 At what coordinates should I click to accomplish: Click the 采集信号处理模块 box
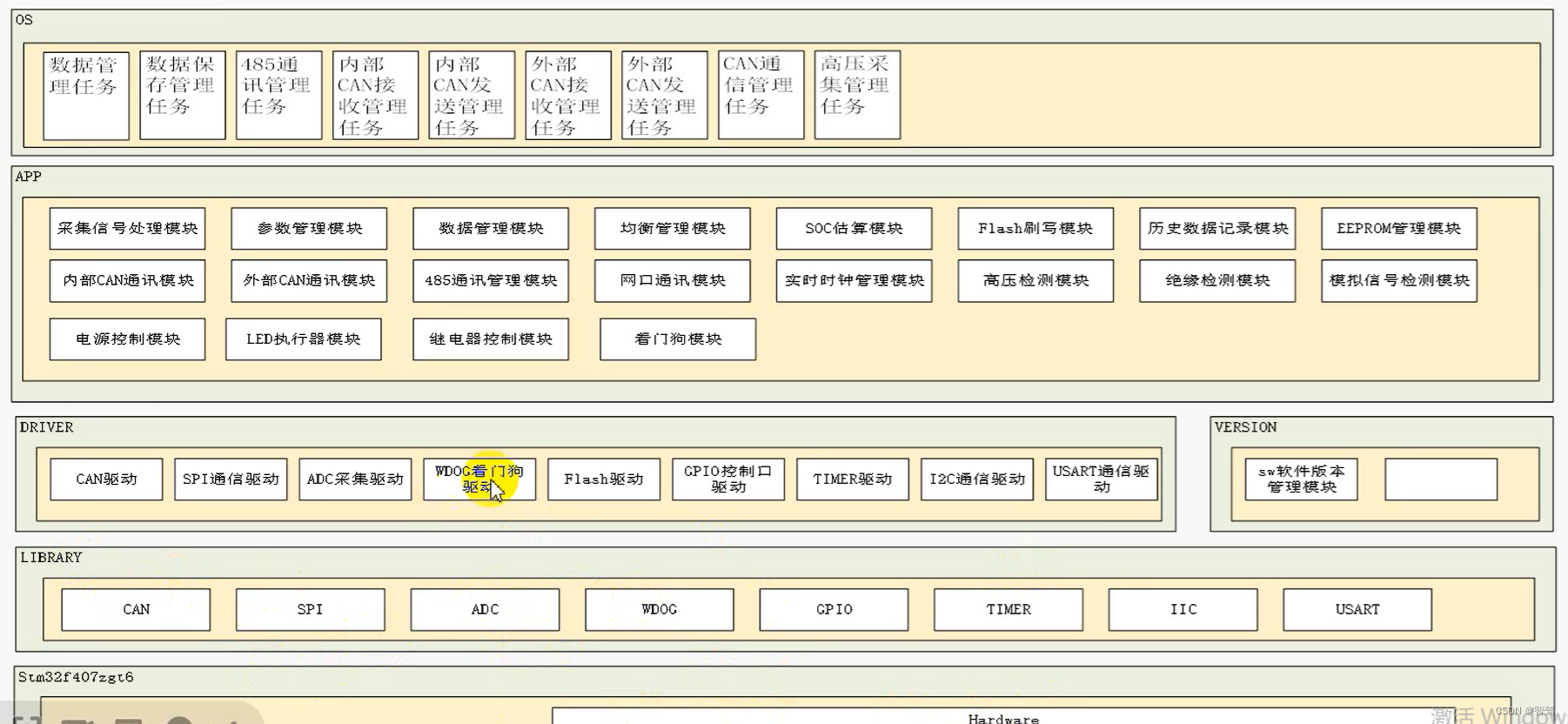pos(127,229)
